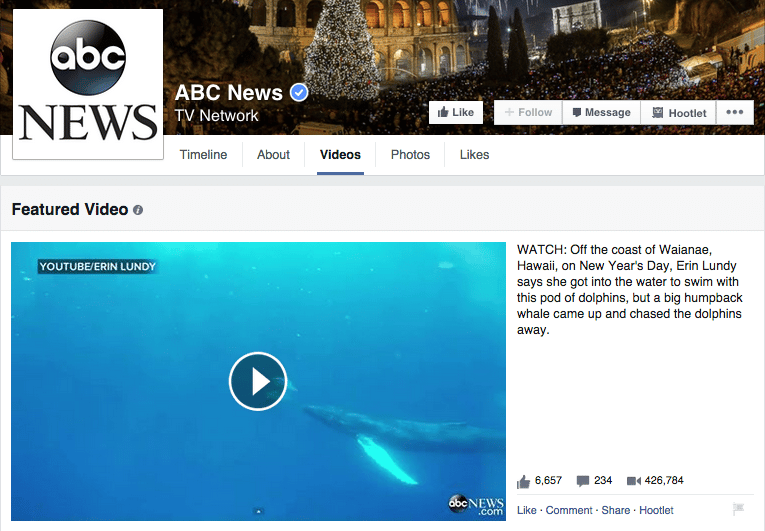Comment on the featured video

(568, 510)
